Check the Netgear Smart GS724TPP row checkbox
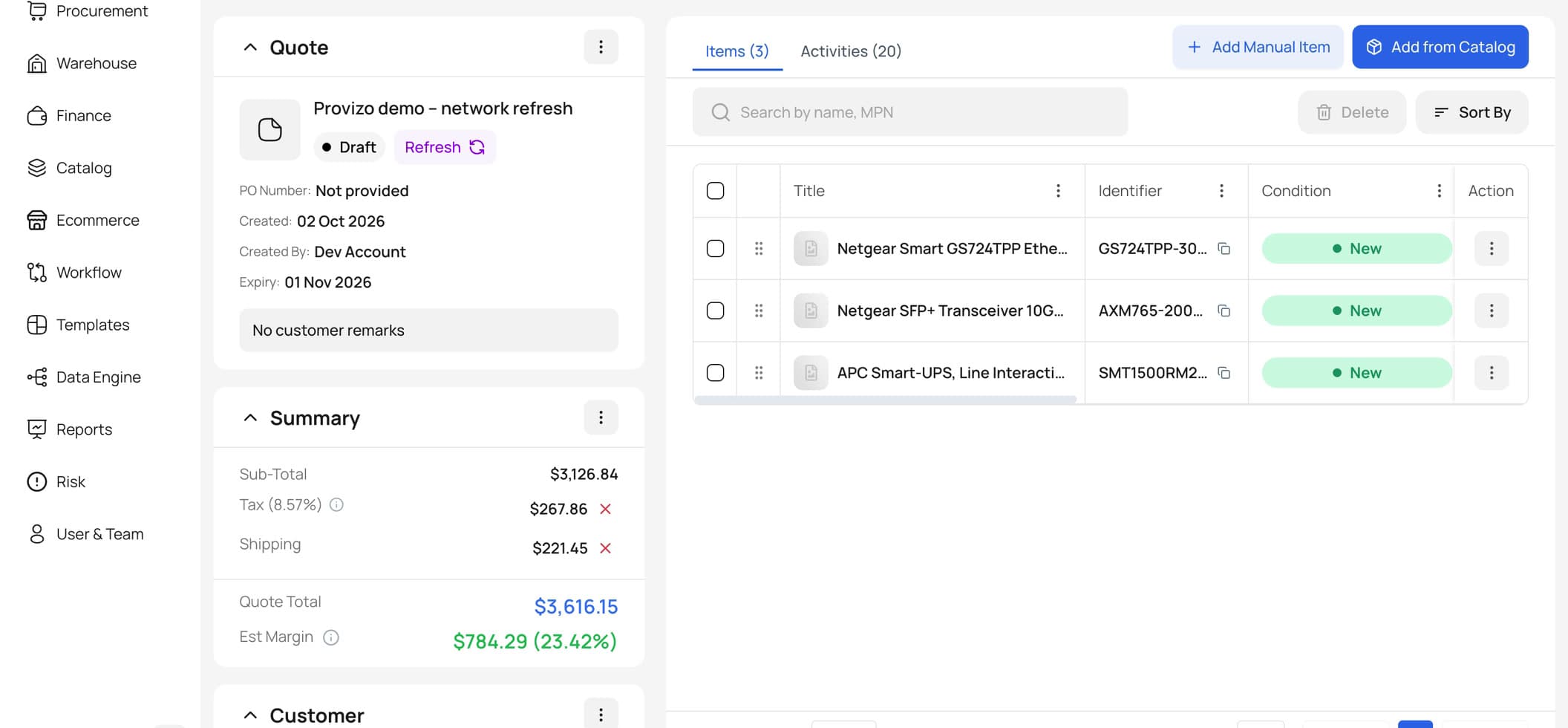The image size is (1568, 728). (715, 249)
